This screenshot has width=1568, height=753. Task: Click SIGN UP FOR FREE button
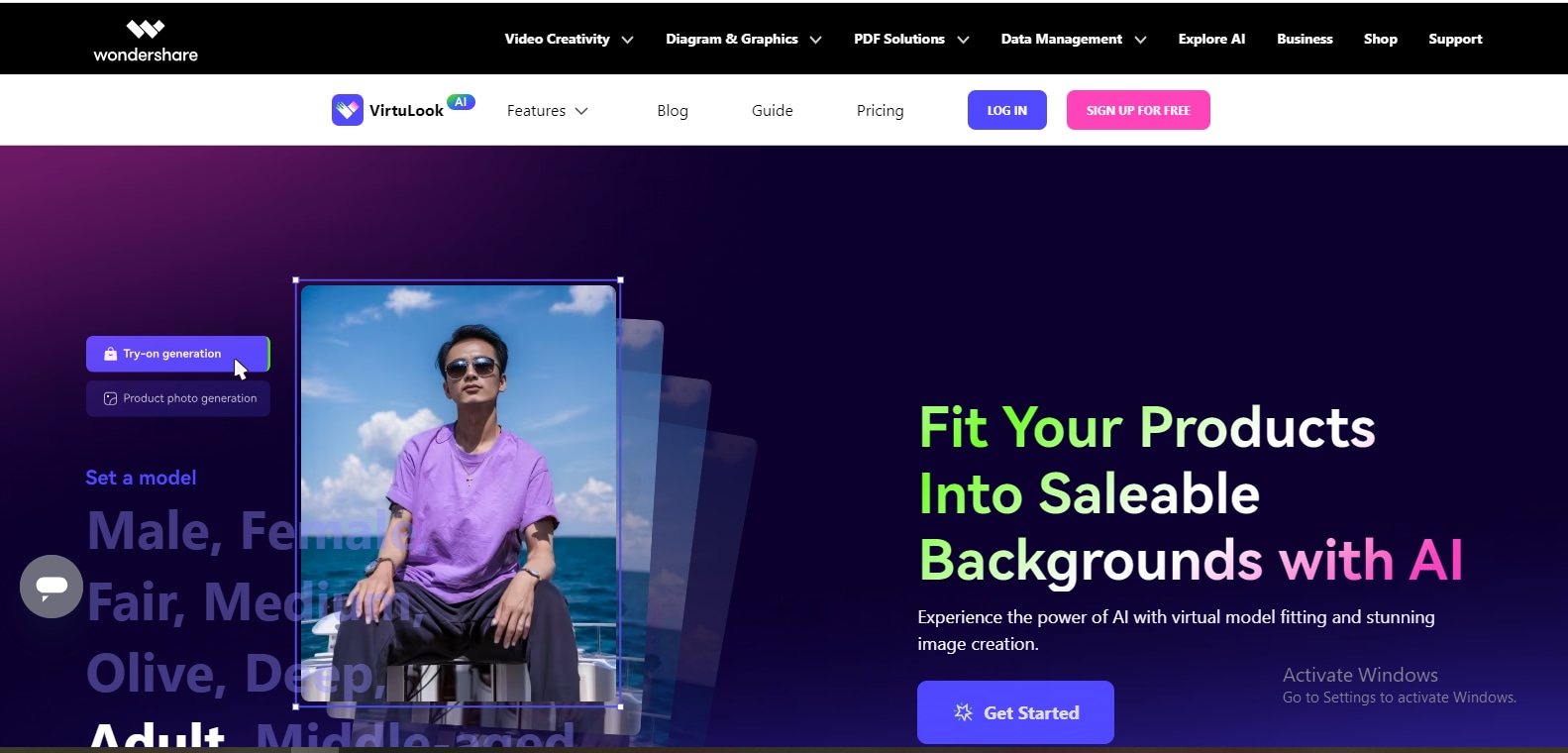click(1138, 110)
